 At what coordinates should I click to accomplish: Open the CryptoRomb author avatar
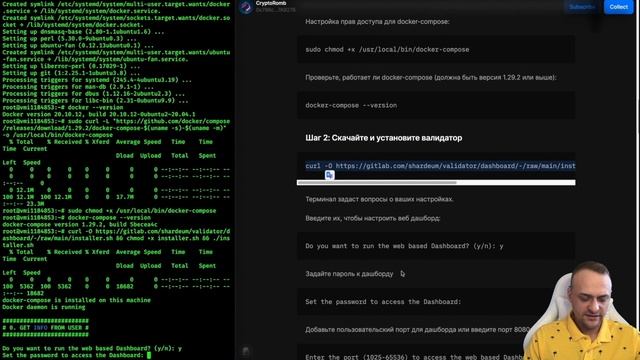pos(246,7)
